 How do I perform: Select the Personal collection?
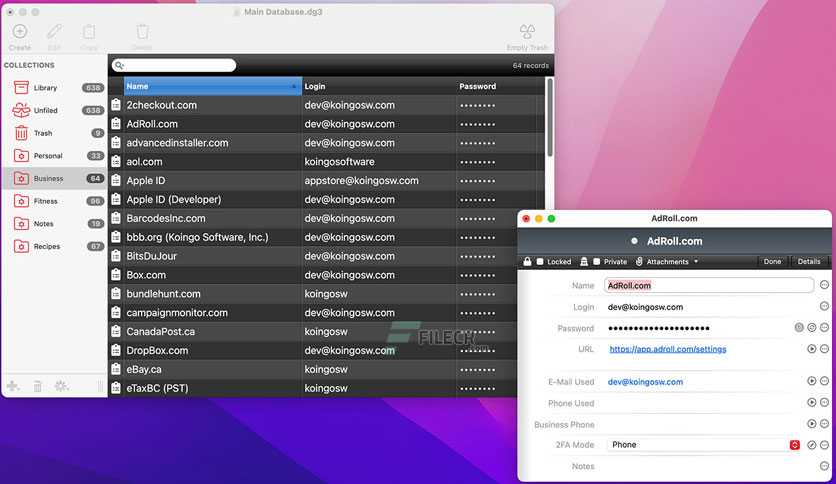[54, 156]
